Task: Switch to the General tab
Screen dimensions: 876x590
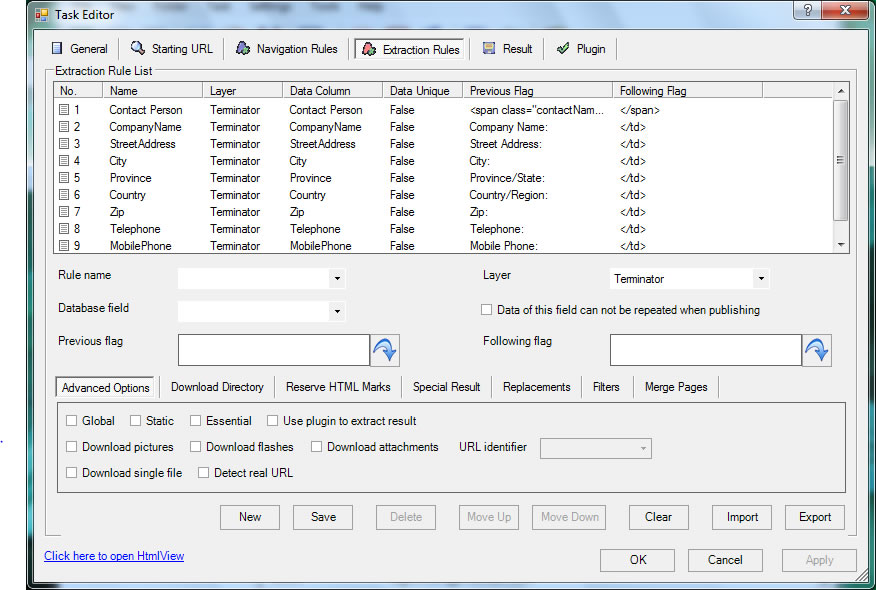Action: pyautogui.click(x=80, y=49)
